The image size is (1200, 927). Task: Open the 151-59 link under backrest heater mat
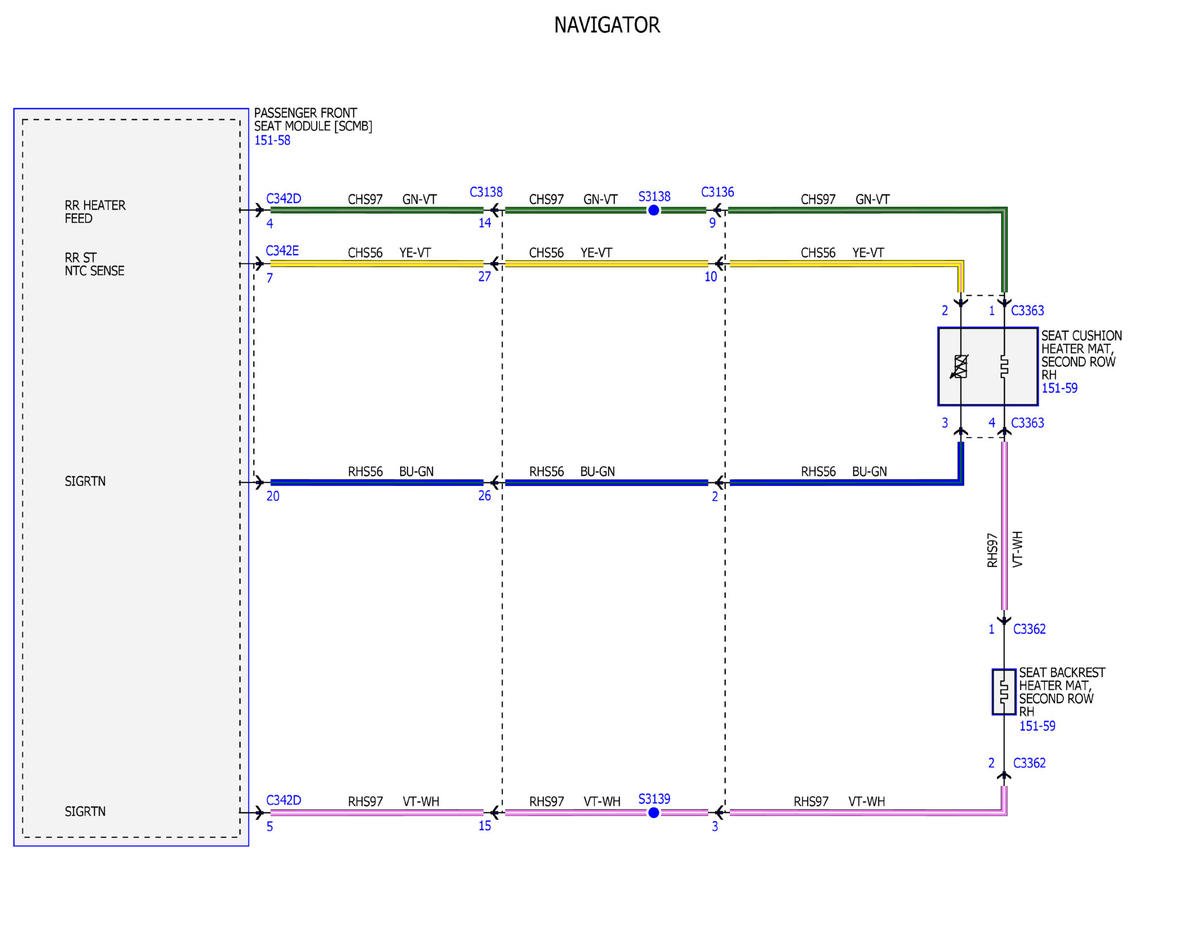click(1038, 726)
